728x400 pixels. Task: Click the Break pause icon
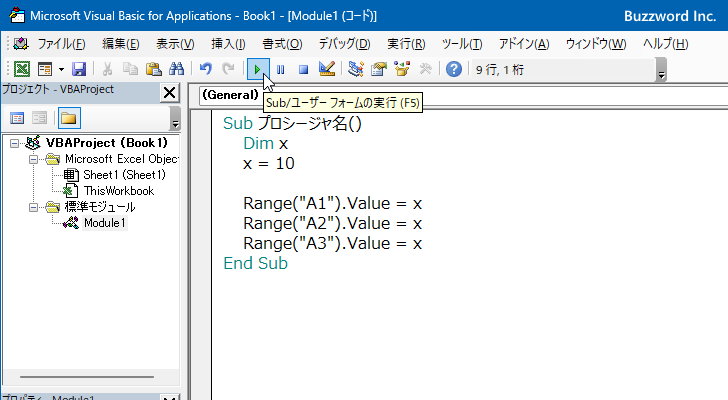click(280, 70)
